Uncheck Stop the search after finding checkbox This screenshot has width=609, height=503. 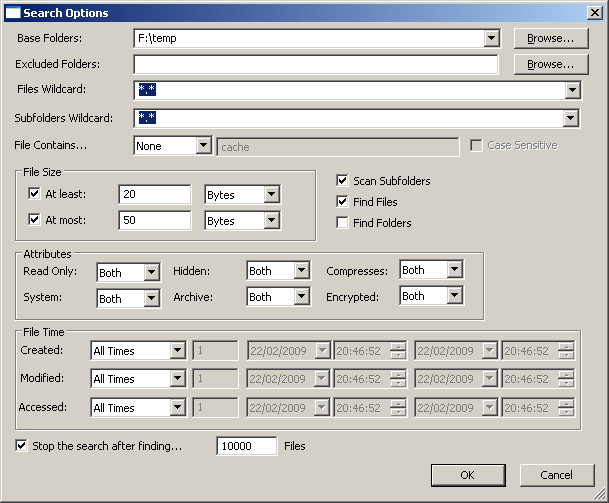coord(21,446)
